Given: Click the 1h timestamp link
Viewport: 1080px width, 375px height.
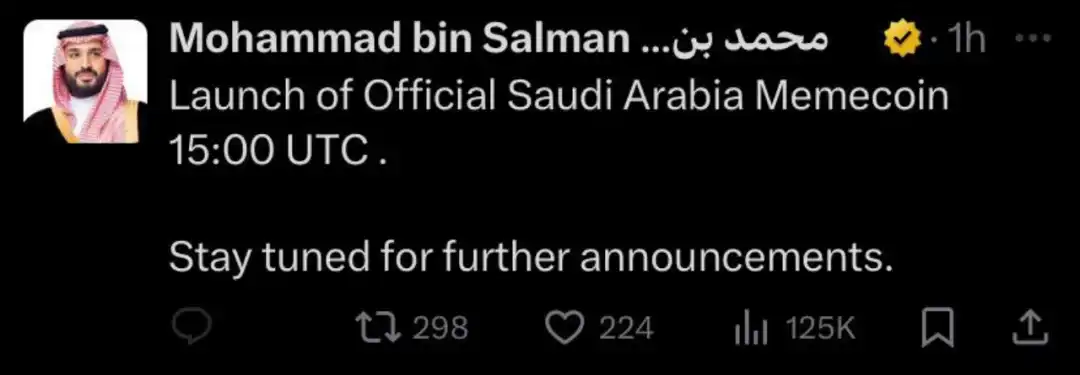Looking at the screenshot, I should point(965,43).
